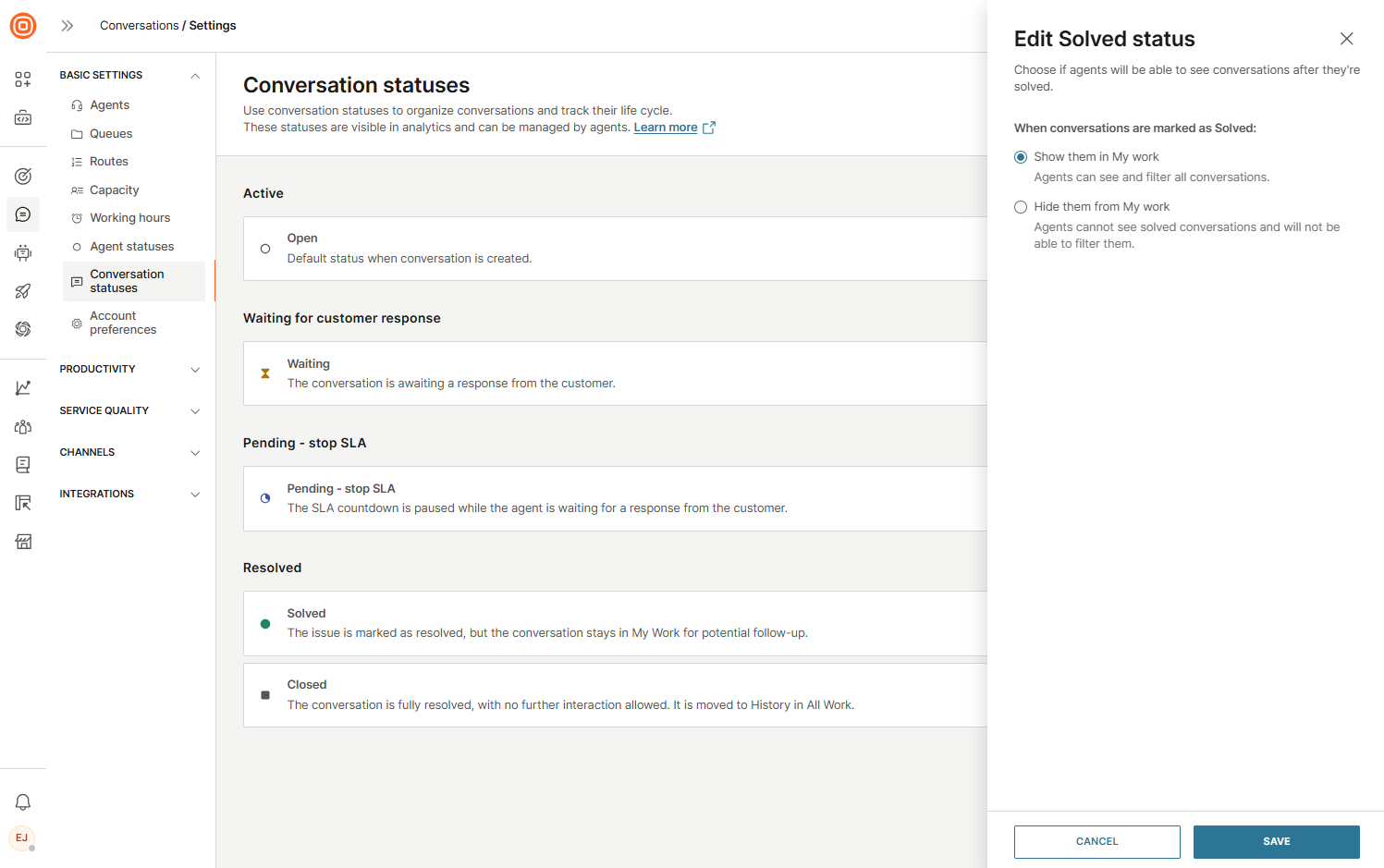Click the EJ user avatar

(x=22, y=838)
